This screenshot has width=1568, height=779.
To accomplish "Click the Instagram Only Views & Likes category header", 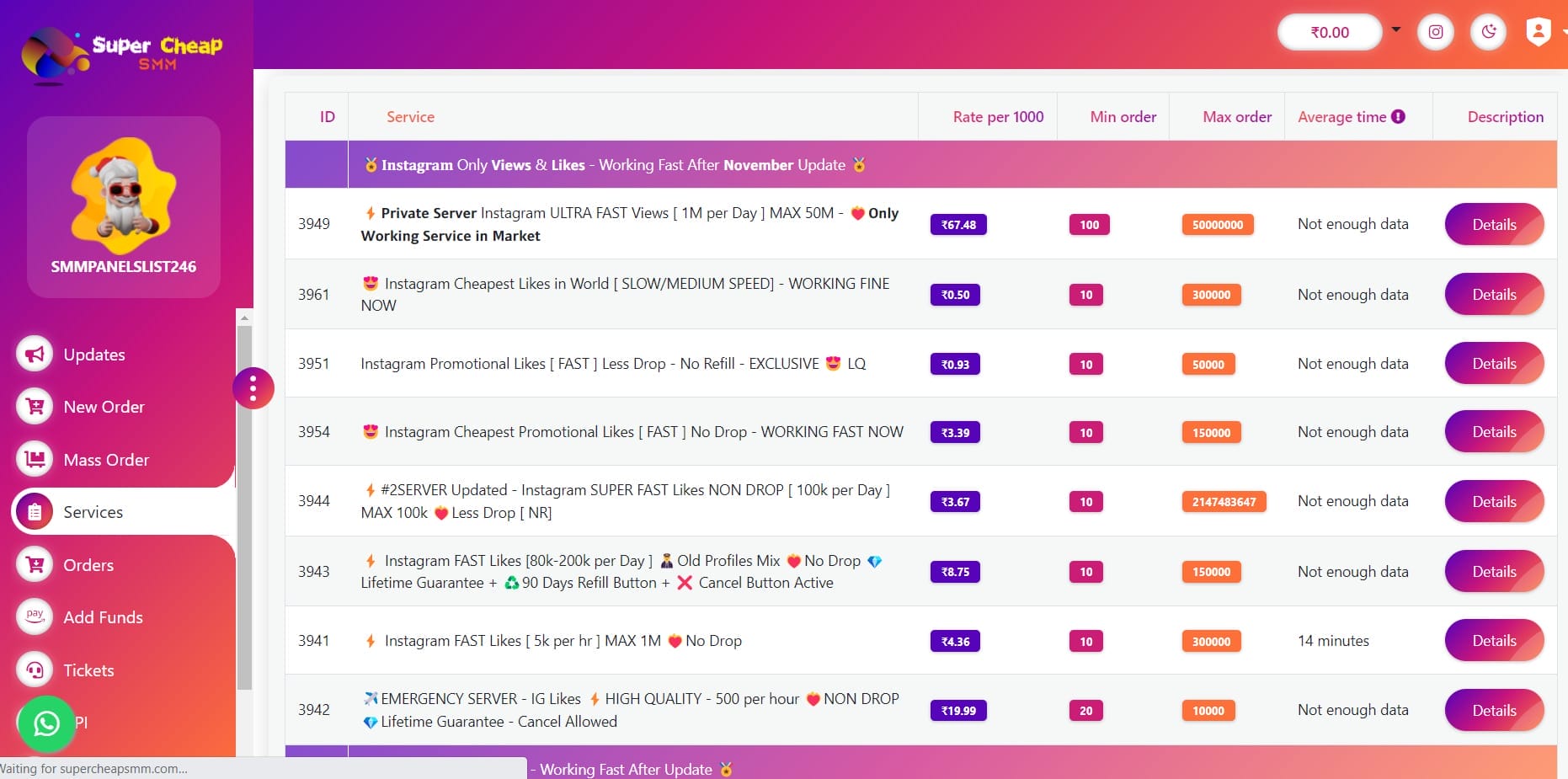I will coord(615,165).
